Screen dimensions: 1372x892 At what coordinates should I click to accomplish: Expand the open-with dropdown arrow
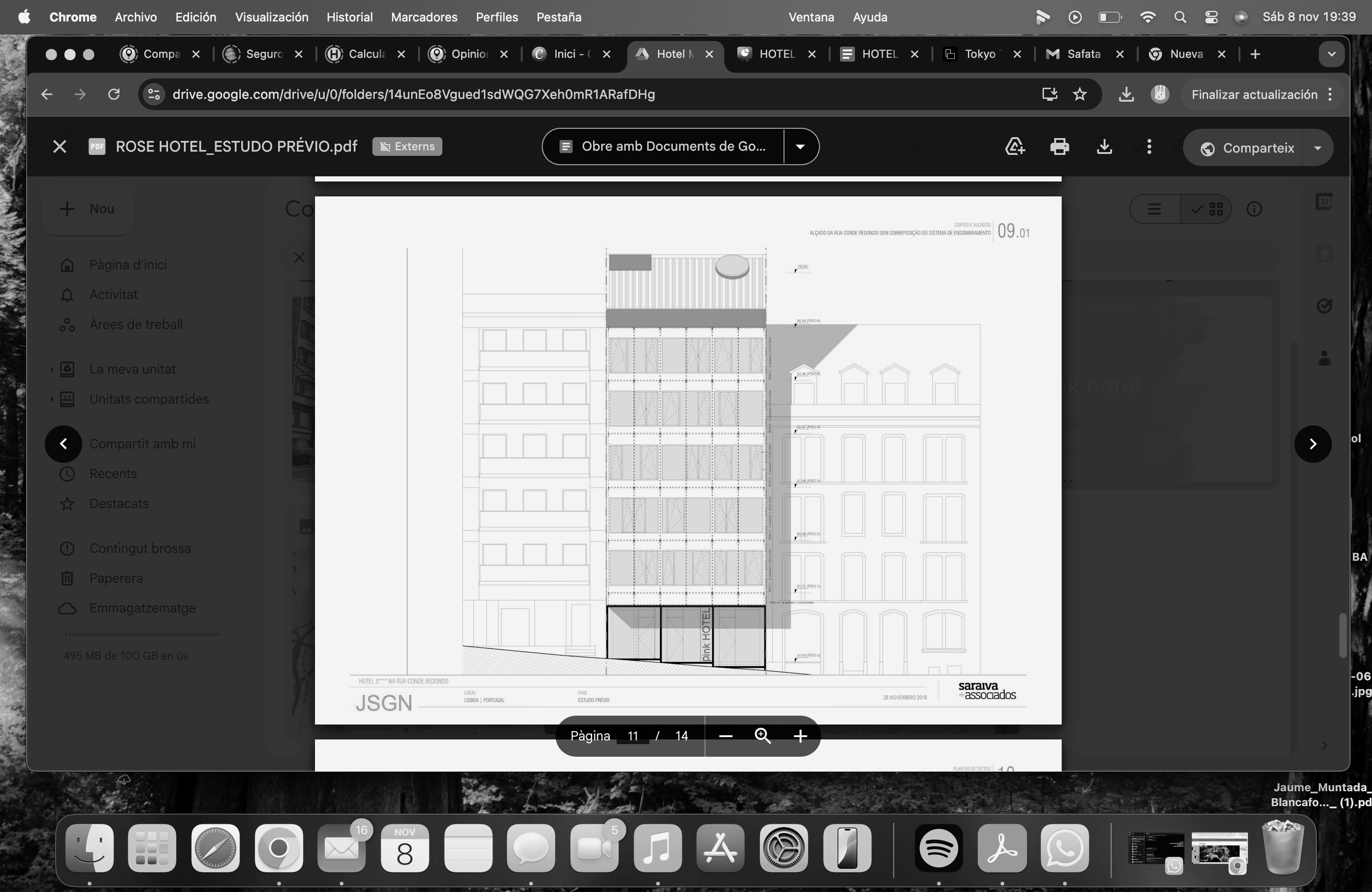point(800,147)
